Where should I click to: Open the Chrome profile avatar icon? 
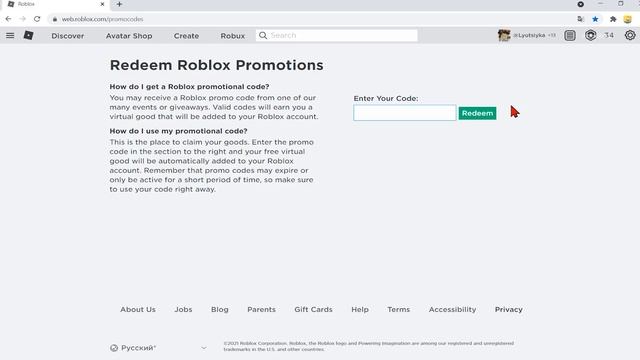pyautogui.click(x=628, y=19)
